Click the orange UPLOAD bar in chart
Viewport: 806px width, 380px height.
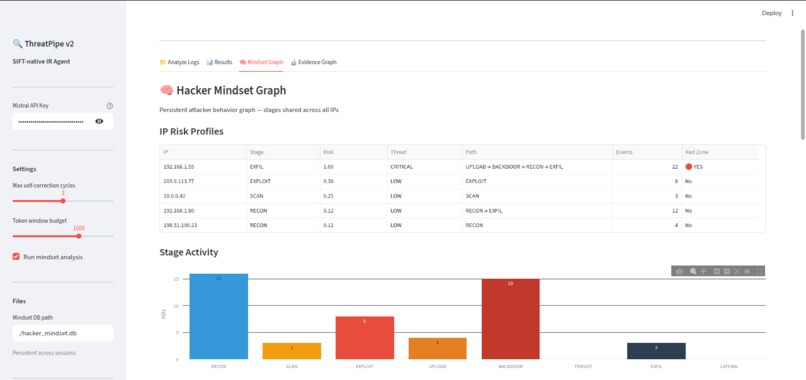[437, 348]
